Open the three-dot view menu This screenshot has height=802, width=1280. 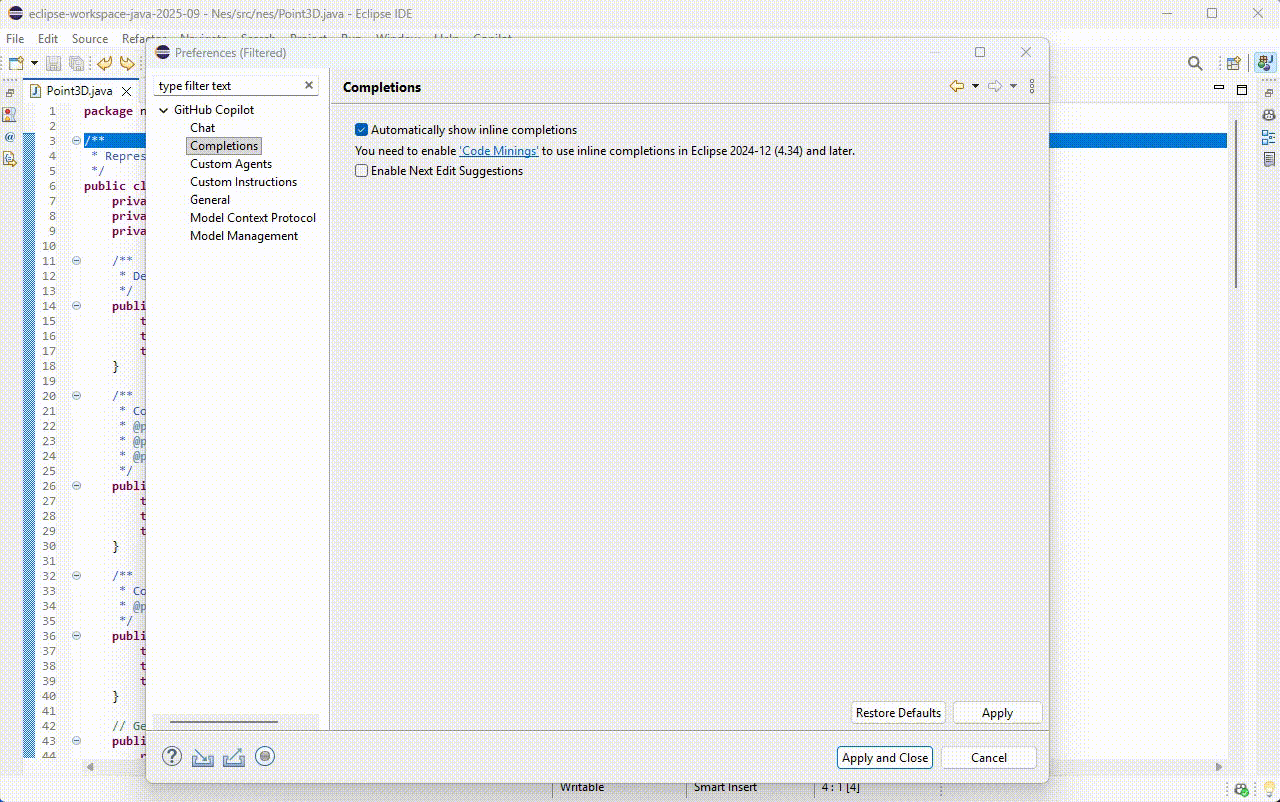[1032, 86]
